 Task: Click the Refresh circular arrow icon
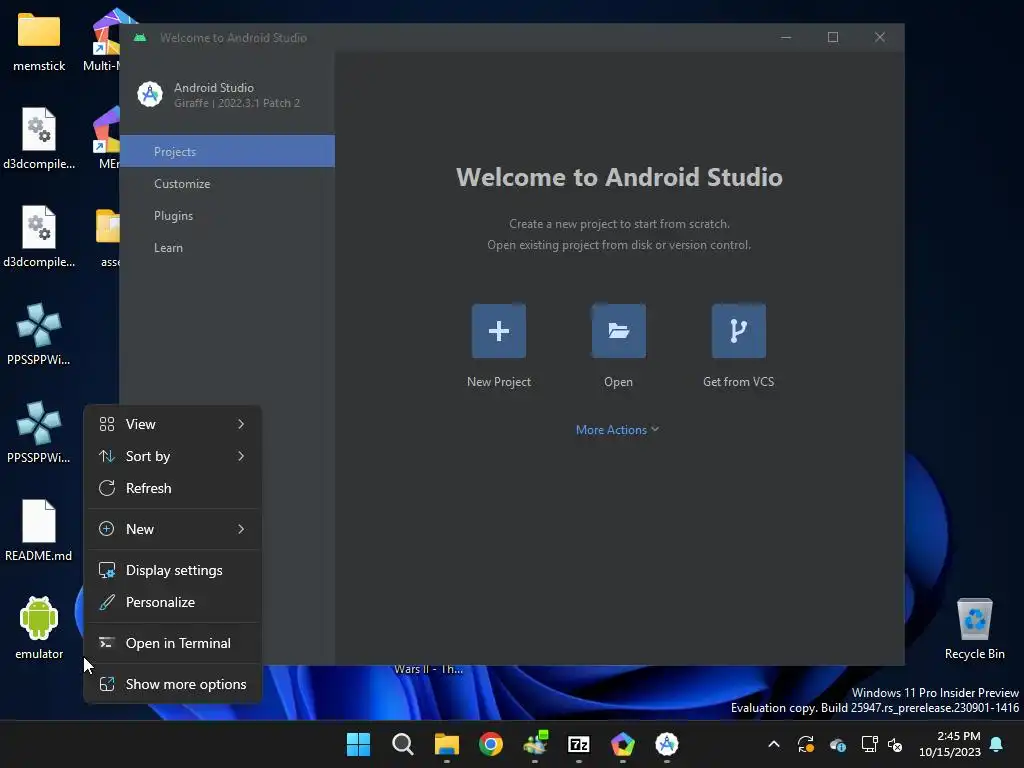point(106,488)
